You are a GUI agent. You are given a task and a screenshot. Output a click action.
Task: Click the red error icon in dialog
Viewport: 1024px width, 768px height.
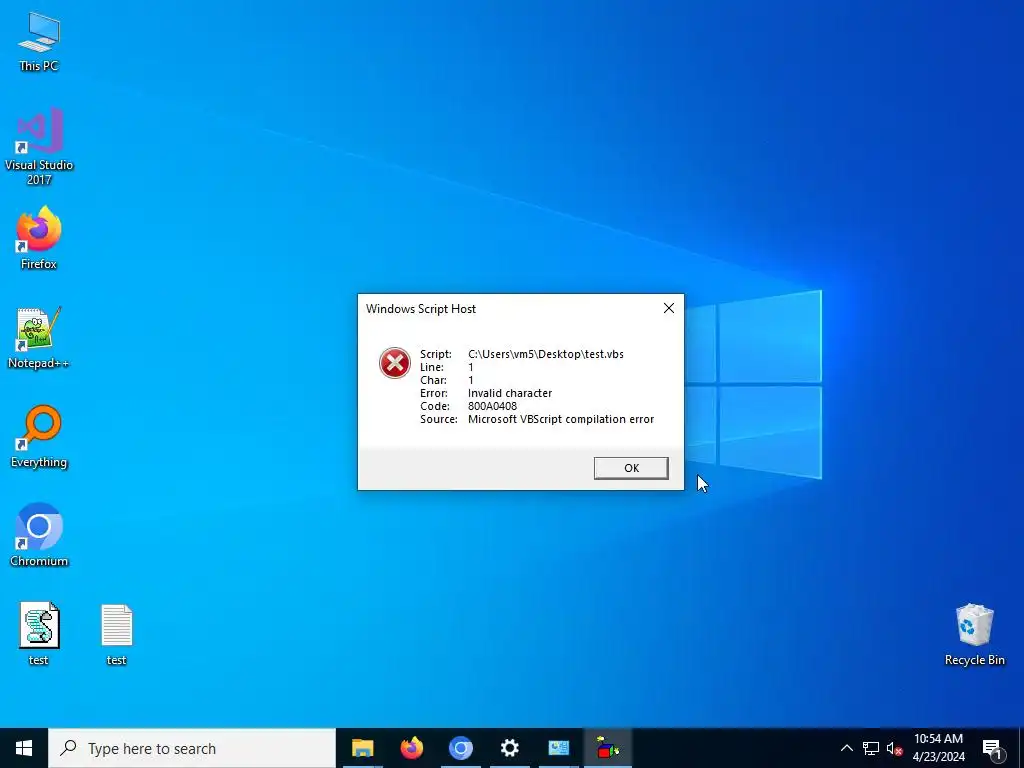[x=395, y=363]
